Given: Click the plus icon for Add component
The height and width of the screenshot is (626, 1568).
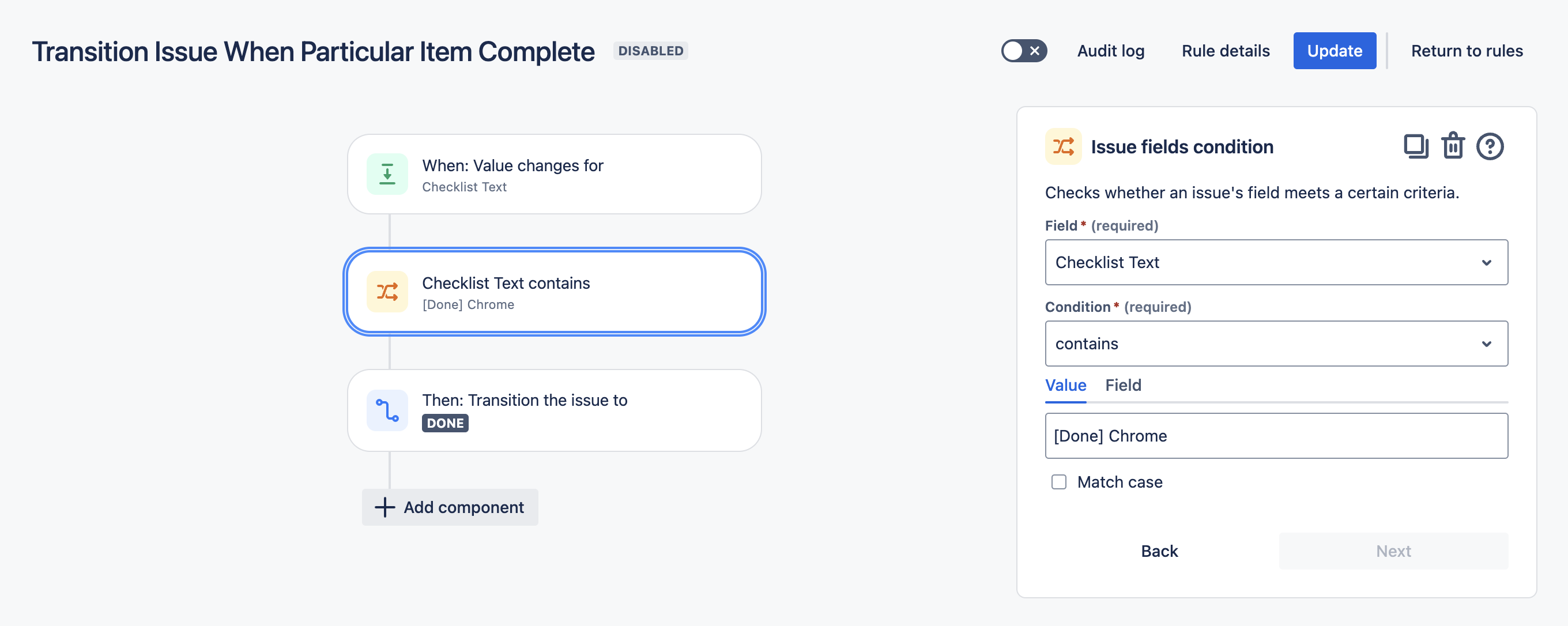Looking at the screenshot, I should point(385,507).
